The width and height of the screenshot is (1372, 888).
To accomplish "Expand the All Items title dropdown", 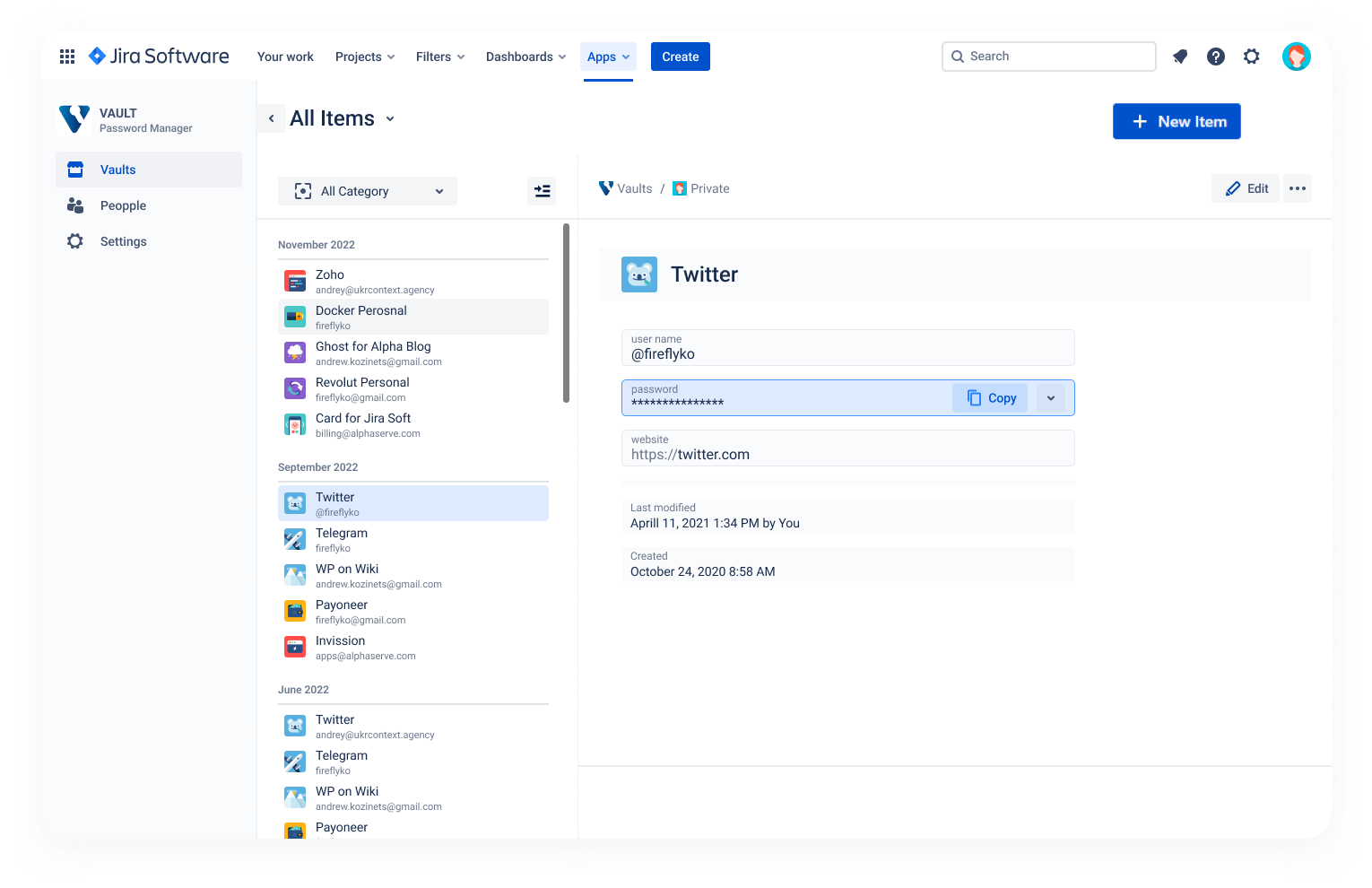I will pyautogui.click(x=390, y=118).
